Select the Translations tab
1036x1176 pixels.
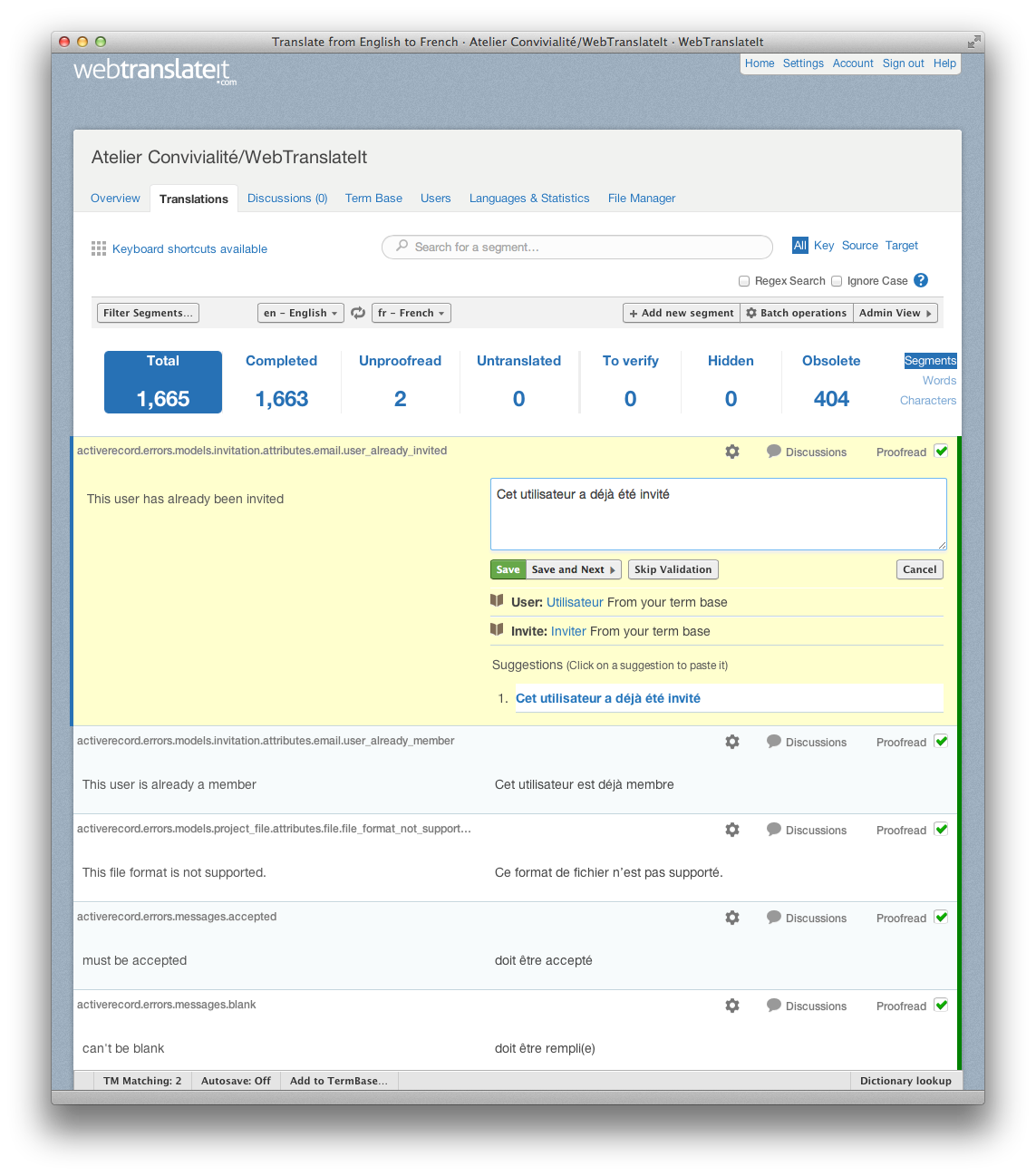[x=194, y=199]
